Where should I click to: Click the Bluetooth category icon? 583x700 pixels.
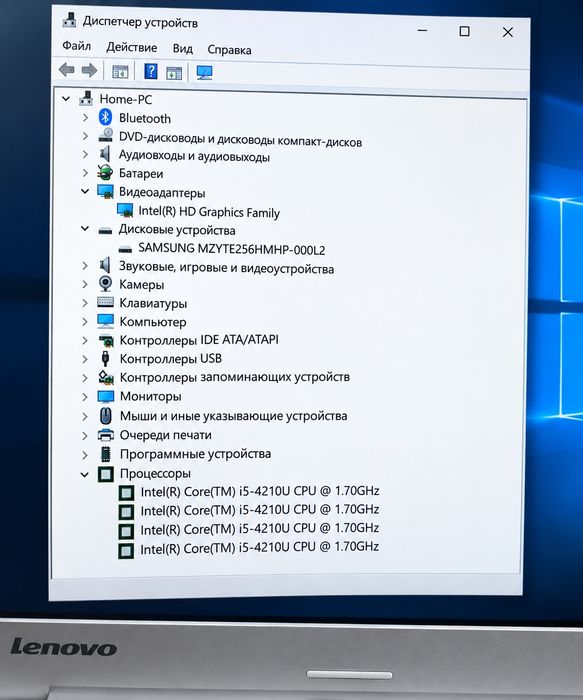(105, 117)
